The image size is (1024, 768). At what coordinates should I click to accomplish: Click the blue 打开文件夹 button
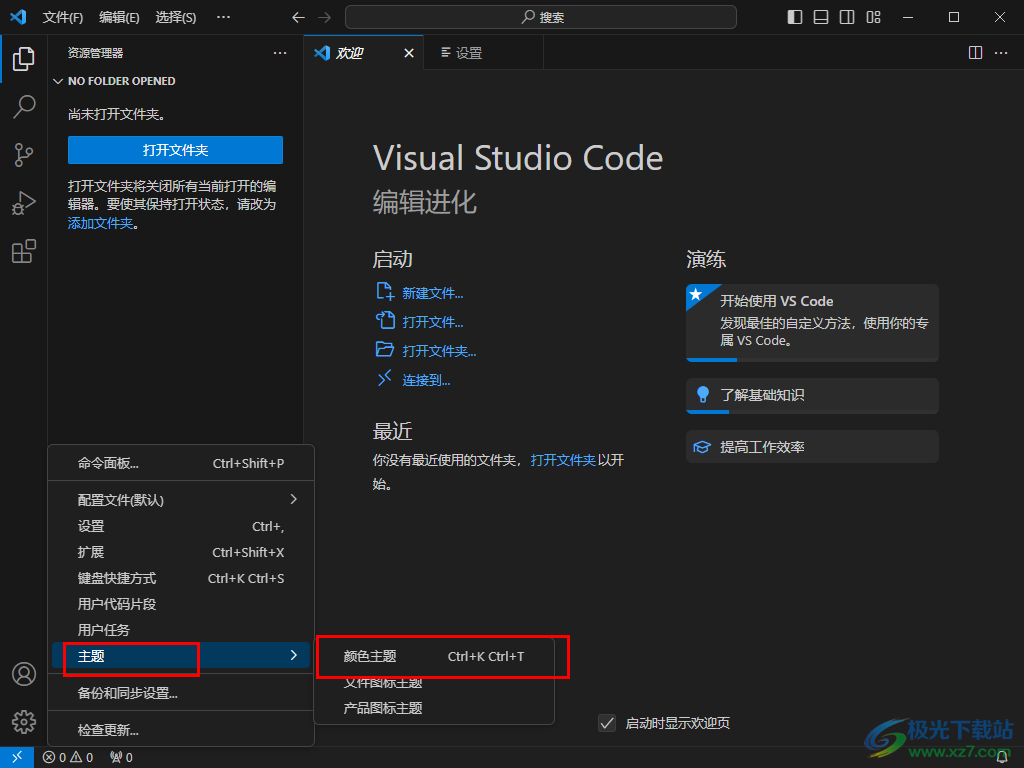click(x=175, y=150)
